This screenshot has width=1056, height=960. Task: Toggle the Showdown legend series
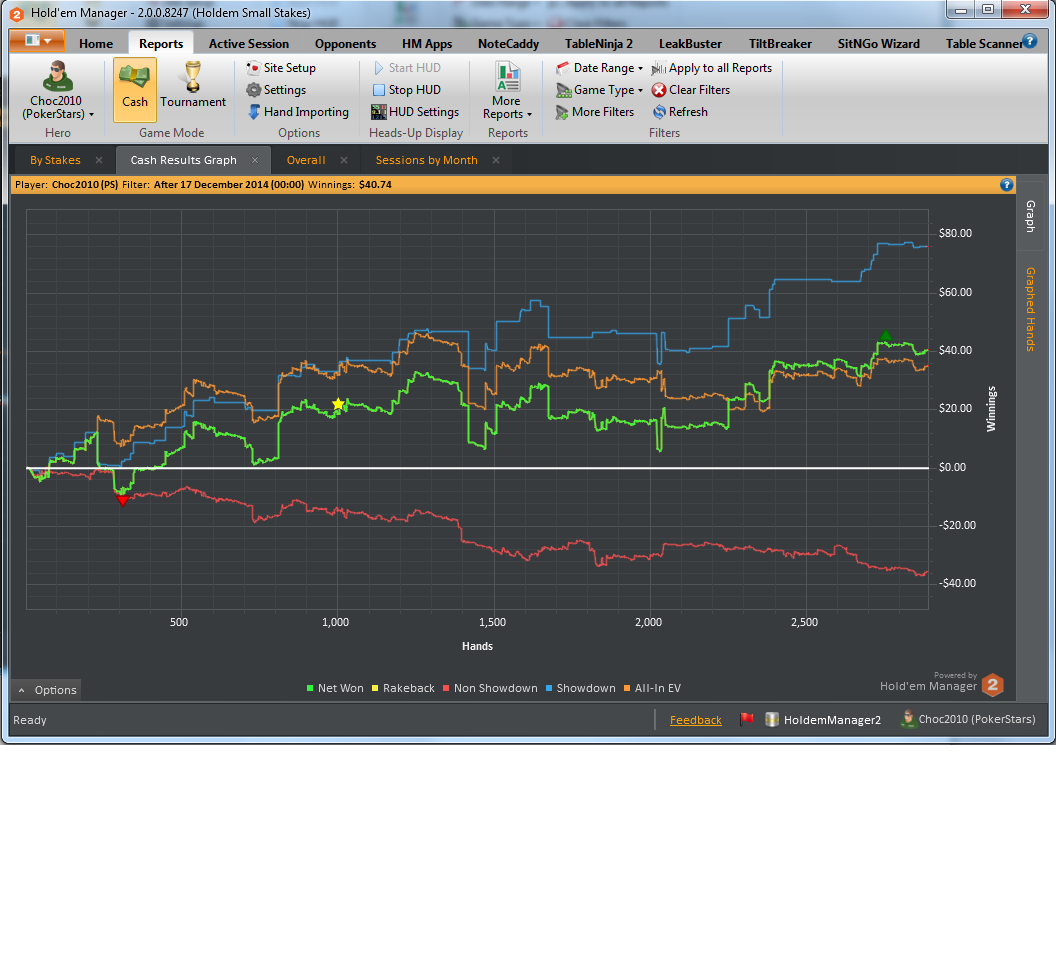pyautogui.click(x=581, y=689)
